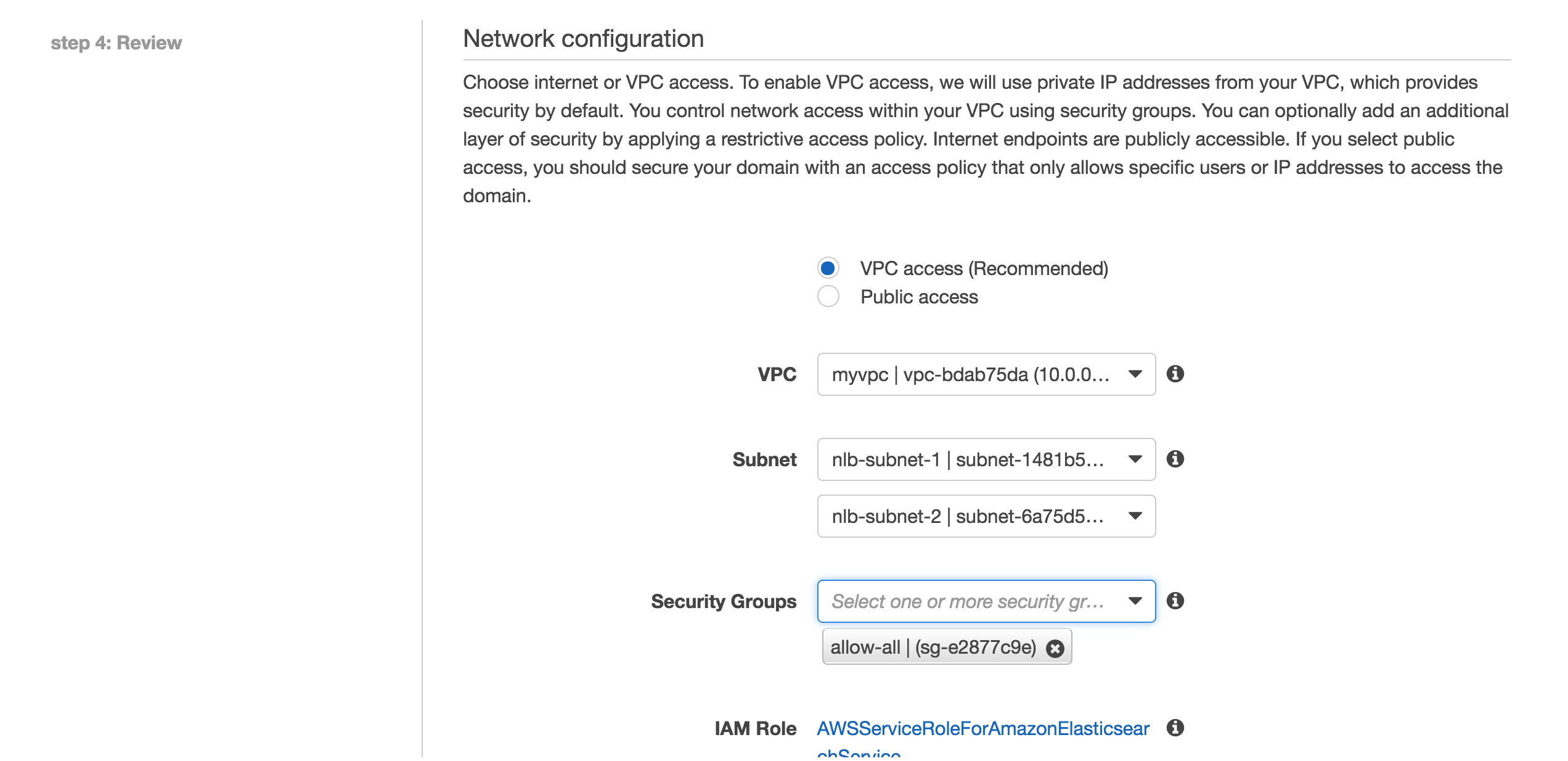
Task: Click the info icon beside the IAM Role link
Action: click(1175, 728)
